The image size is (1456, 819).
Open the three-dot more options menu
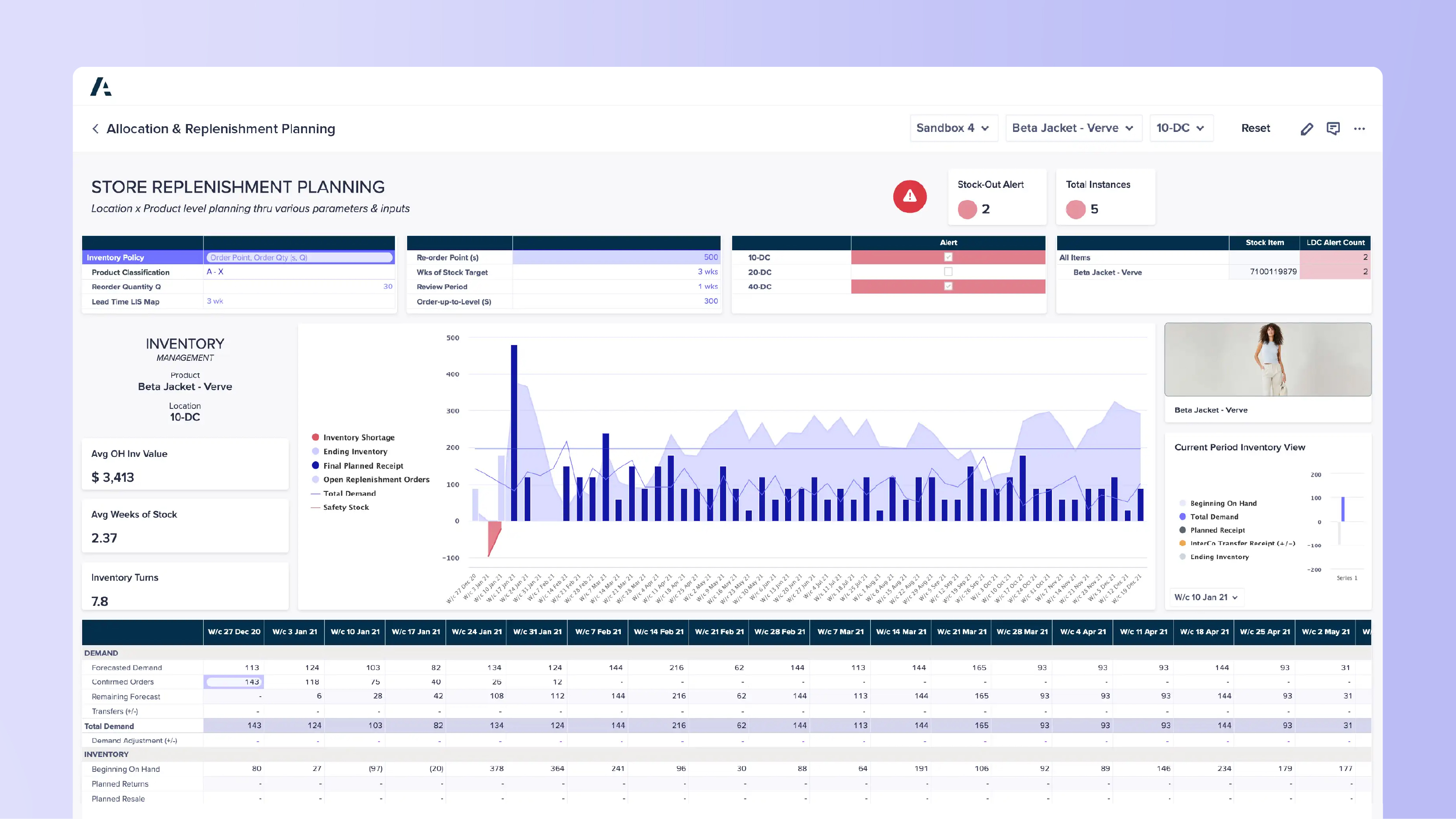(1360, 129)
